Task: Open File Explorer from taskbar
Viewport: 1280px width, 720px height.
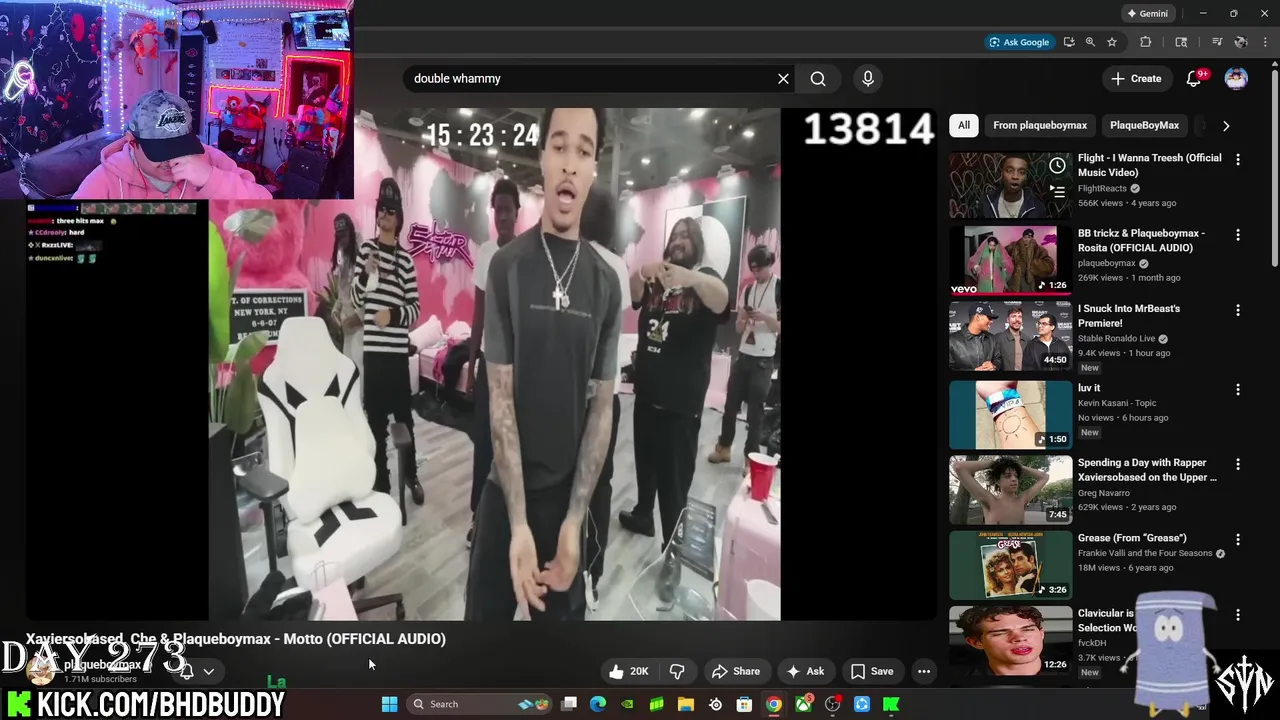Action: tap(686, 704)
